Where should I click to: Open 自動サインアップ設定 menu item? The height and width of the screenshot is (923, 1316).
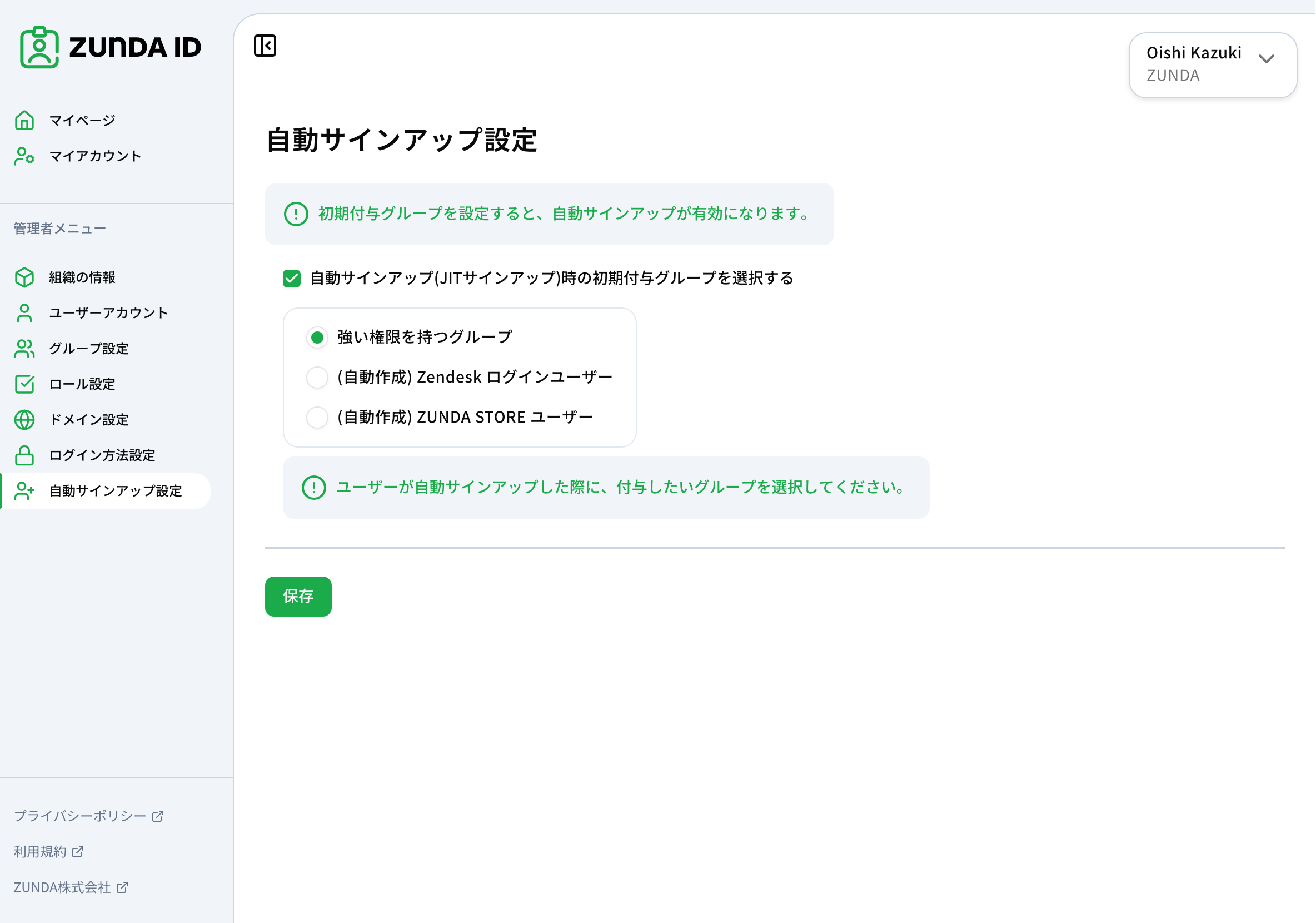tap(115, 491)
